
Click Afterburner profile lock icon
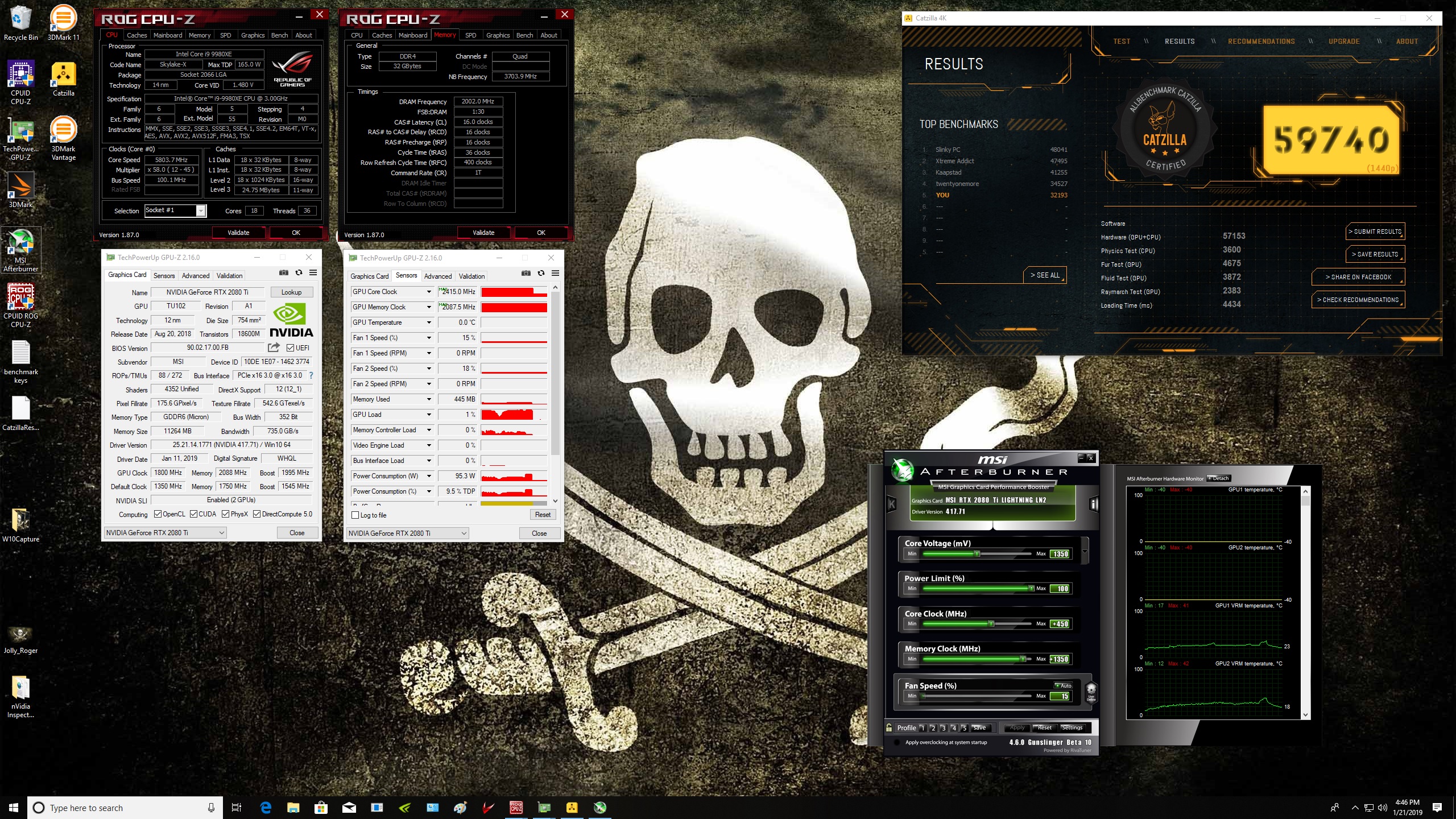889,727
